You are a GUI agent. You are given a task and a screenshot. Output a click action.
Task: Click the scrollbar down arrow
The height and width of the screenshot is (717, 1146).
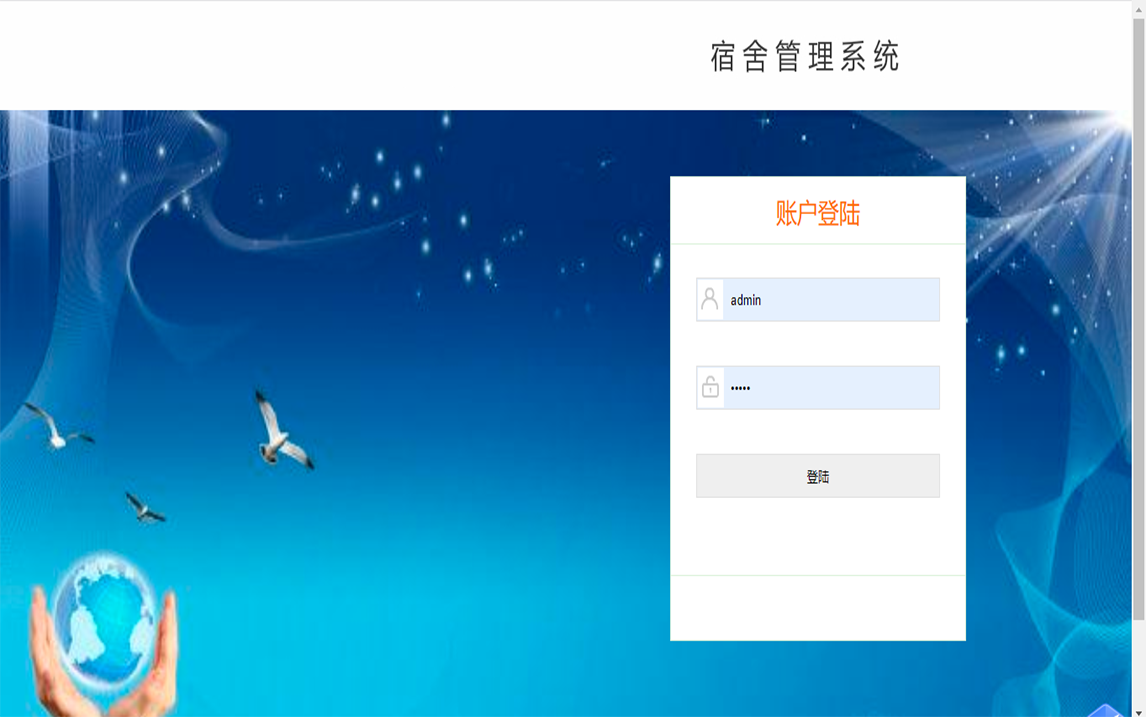(1139, 712)
